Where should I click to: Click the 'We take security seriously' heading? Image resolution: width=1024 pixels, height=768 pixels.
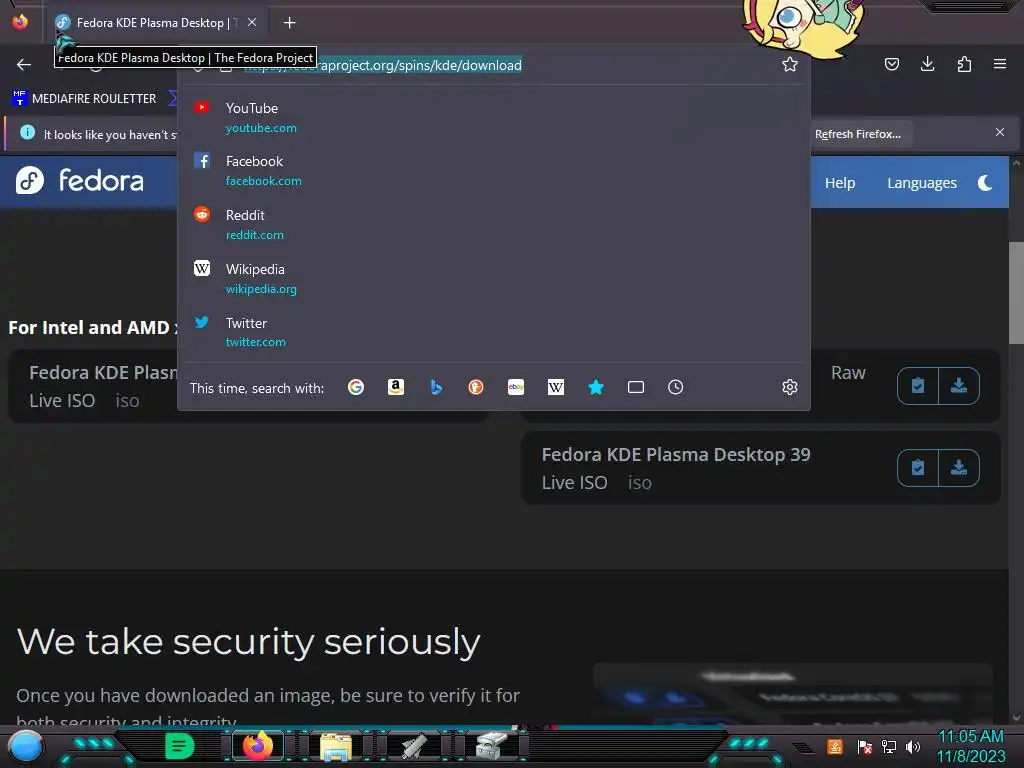[248, 642]
